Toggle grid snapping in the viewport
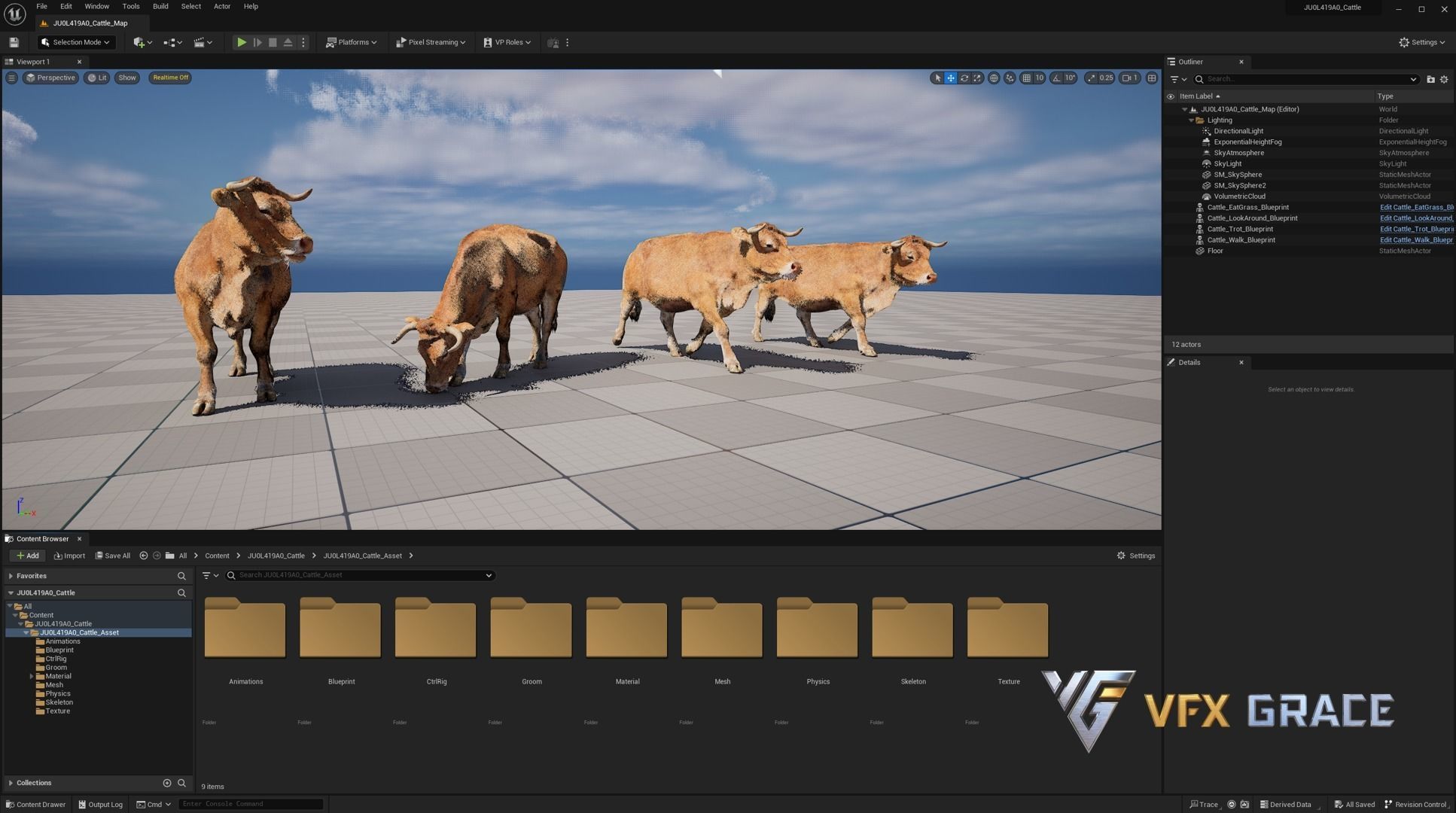The height and width of the screenshot is (813, 1456). click(x=1026, y=78)
